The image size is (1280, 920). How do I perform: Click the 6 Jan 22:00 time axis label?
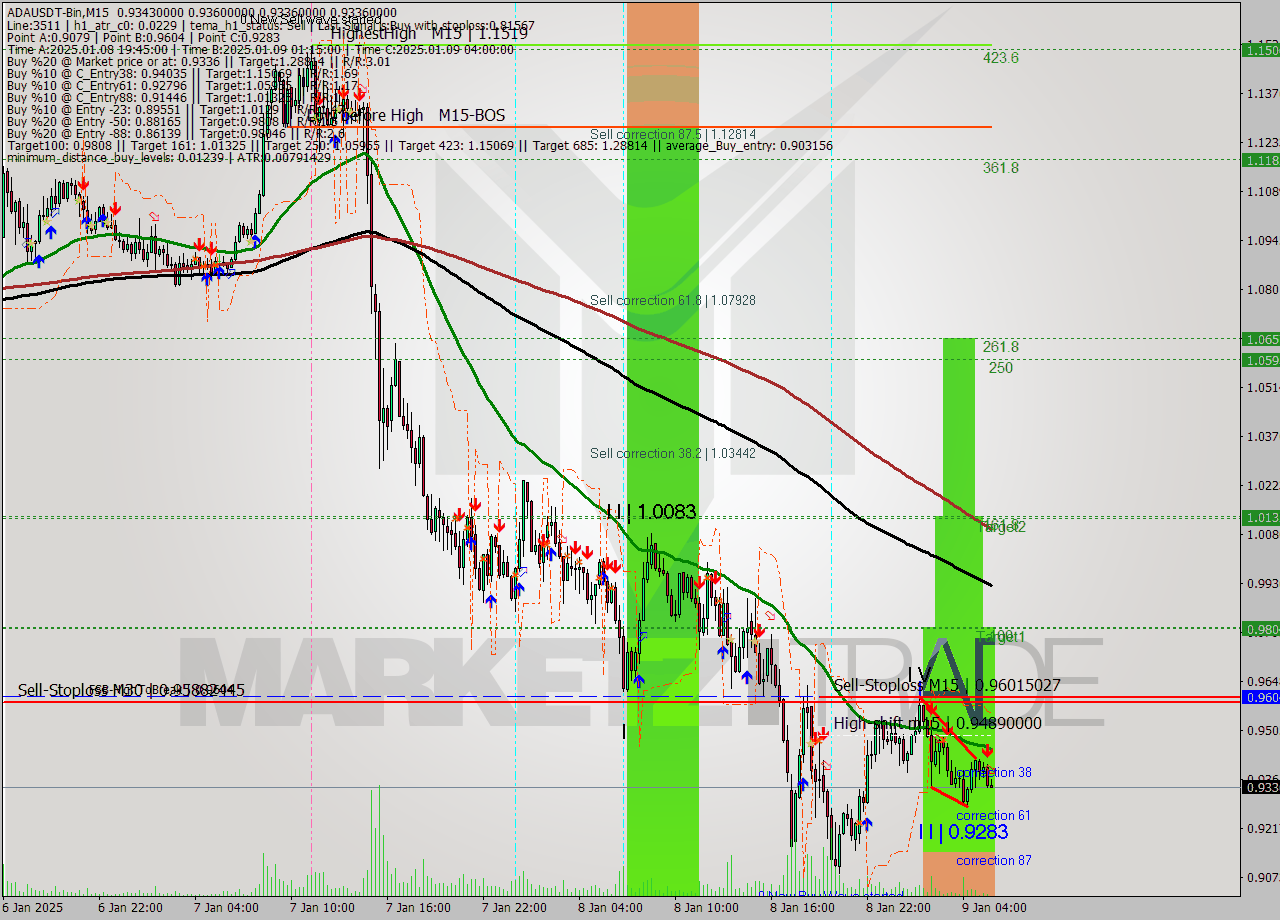coord(131,908)
